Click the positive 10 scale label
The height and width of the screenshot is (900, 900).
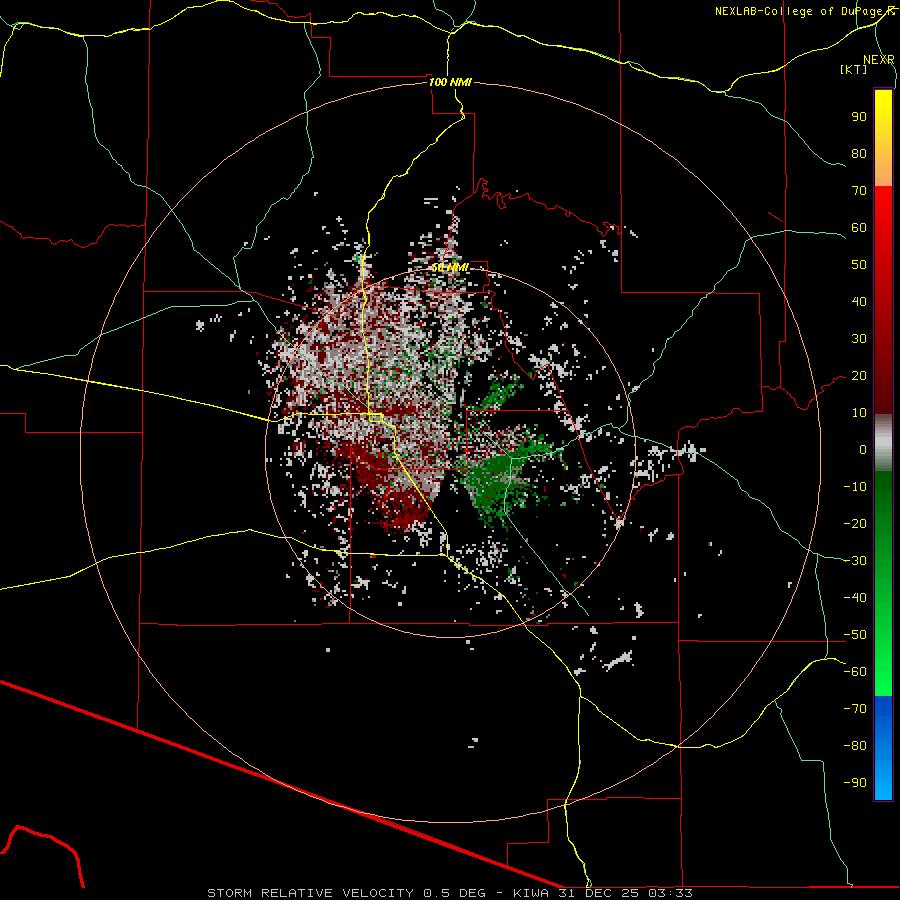coord(859,413)
